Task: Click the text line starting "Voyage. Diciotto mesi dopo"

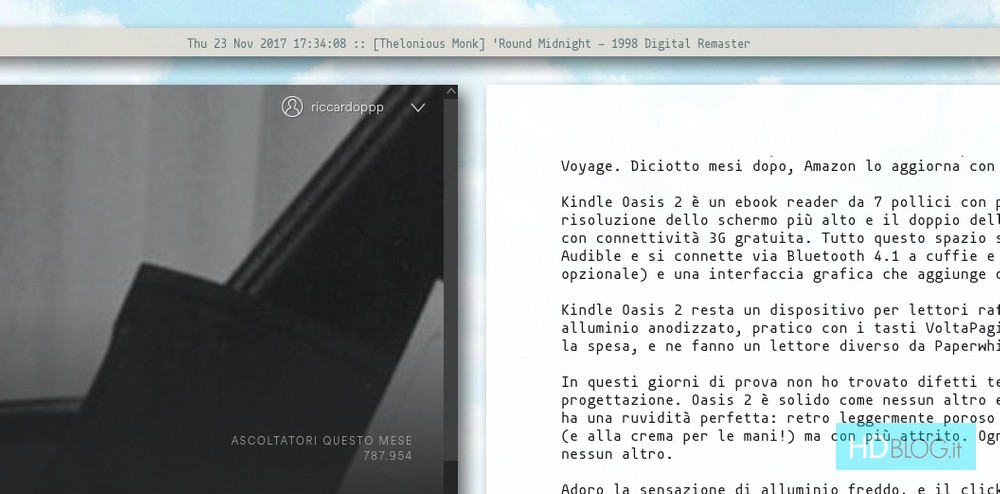Action: [780, 166]
